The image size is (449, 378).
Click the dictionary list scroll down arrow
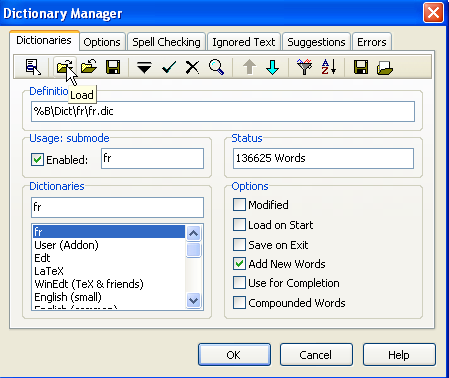(194, 300)
